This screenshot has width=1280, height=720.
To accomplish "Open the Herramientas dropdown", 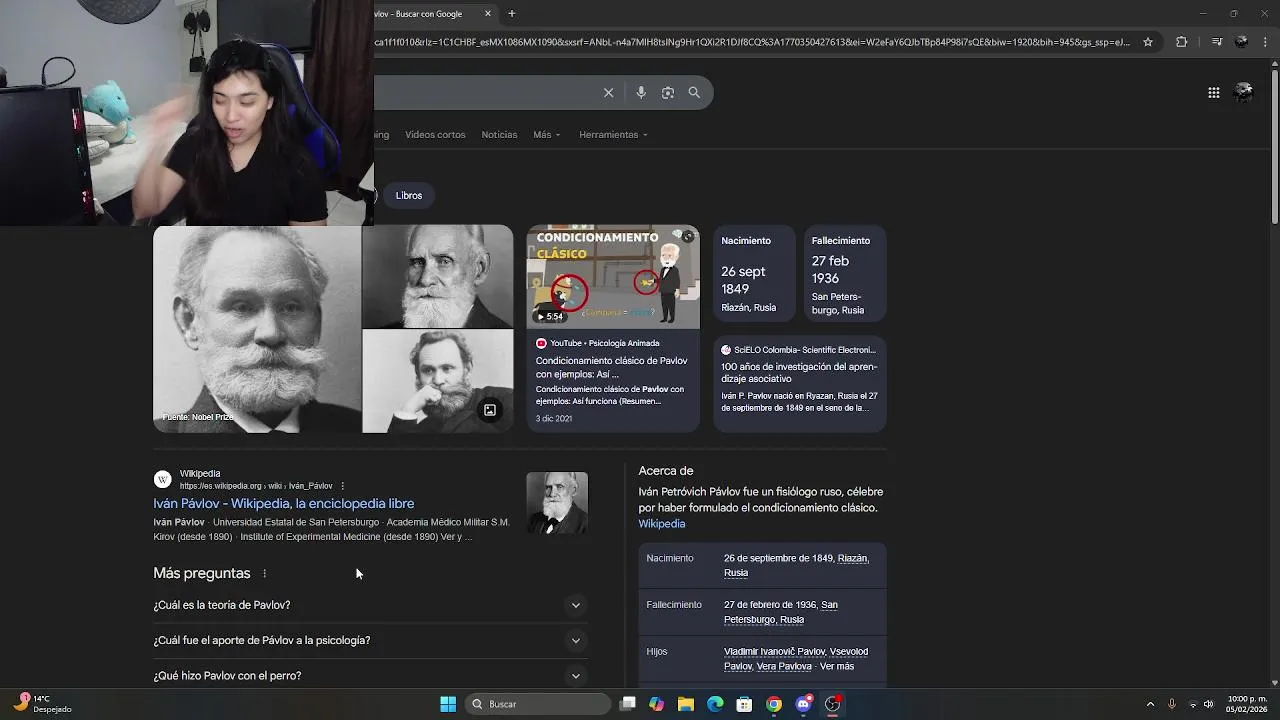I will click(613, 134).
